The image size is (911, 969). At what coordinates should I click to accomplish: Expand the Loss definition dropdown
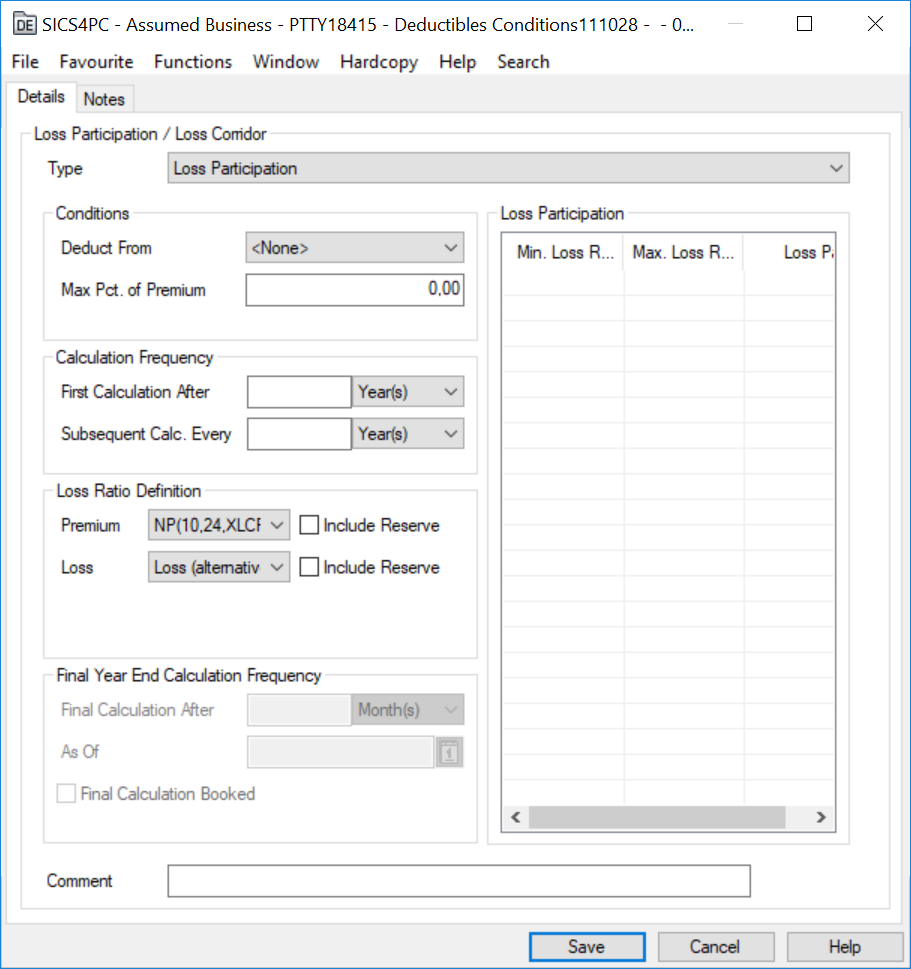pyautogui.click(x=219, y=567)
